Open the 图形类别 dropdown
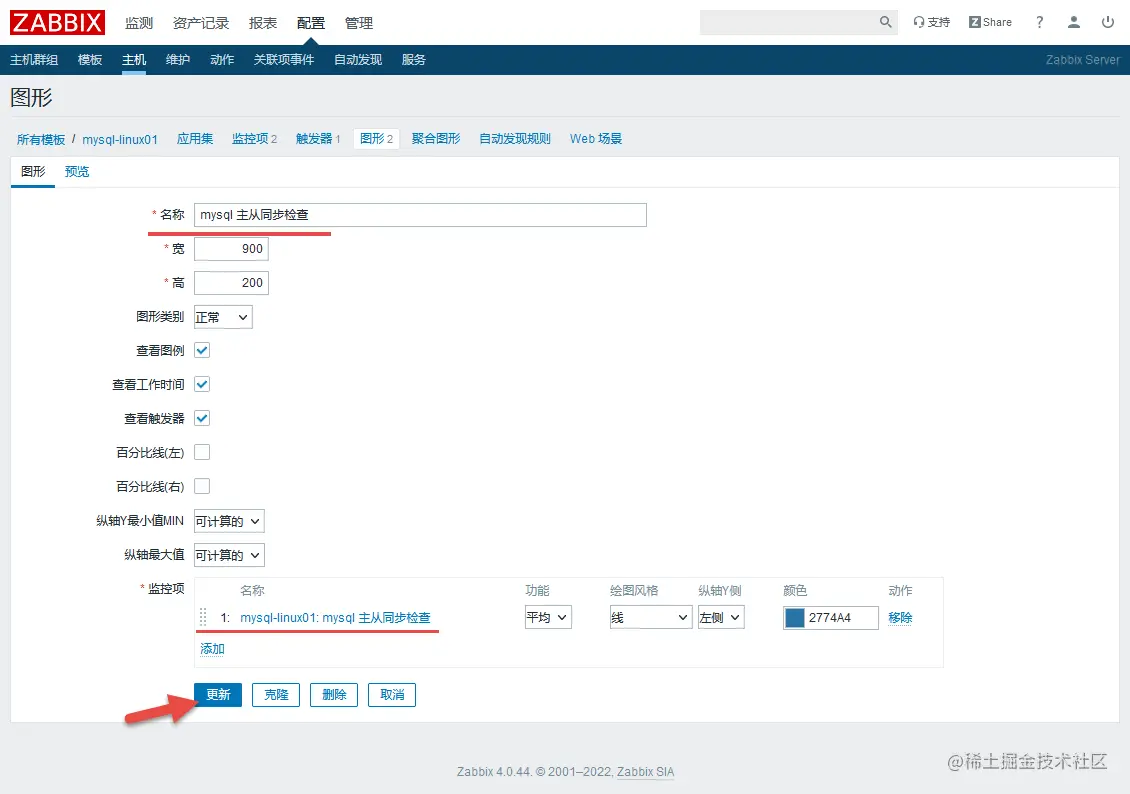Image resolution: width=1130 pixels, height=794 pixels. [222, 316]
